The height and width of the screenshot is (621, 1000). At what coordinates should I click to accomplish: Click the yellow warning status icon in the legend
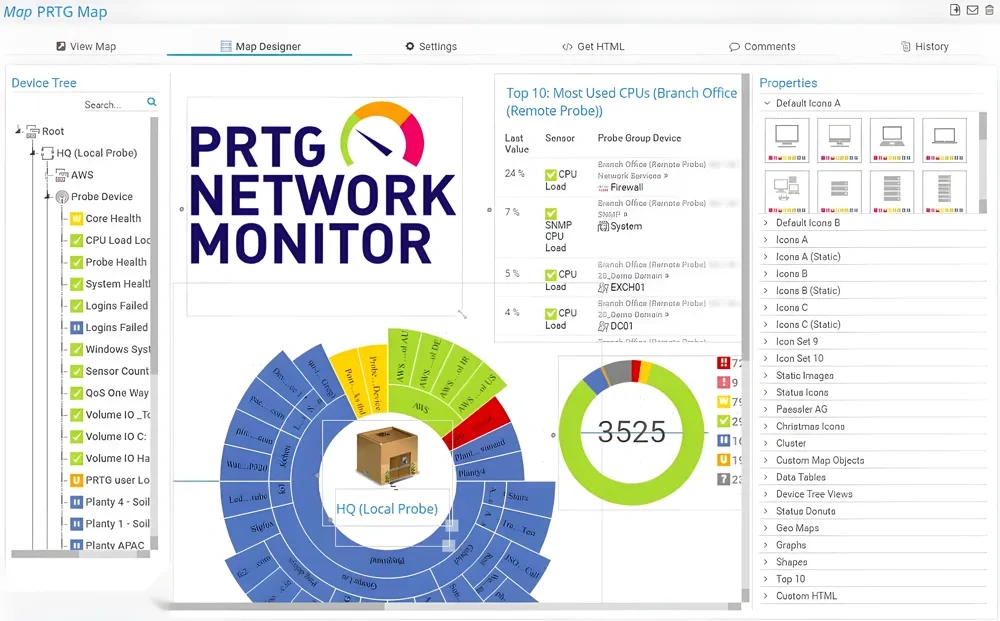click(x=723, y=402)
